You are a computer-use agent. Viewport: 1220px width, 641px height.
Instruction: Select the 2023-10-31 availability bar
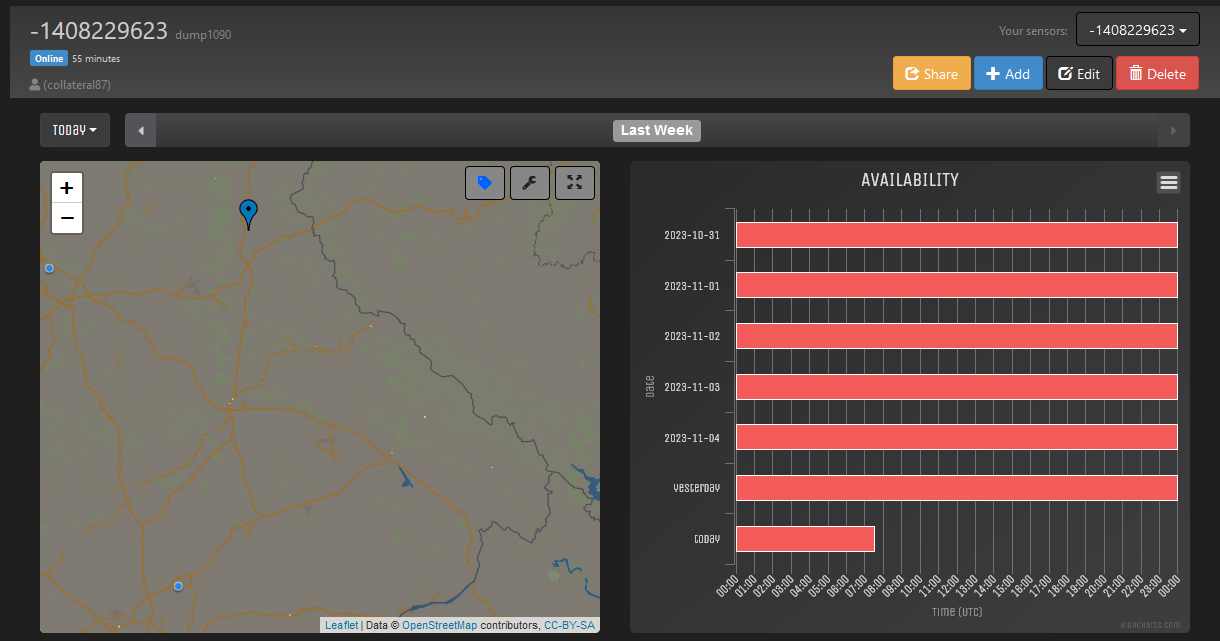point(957,235)
